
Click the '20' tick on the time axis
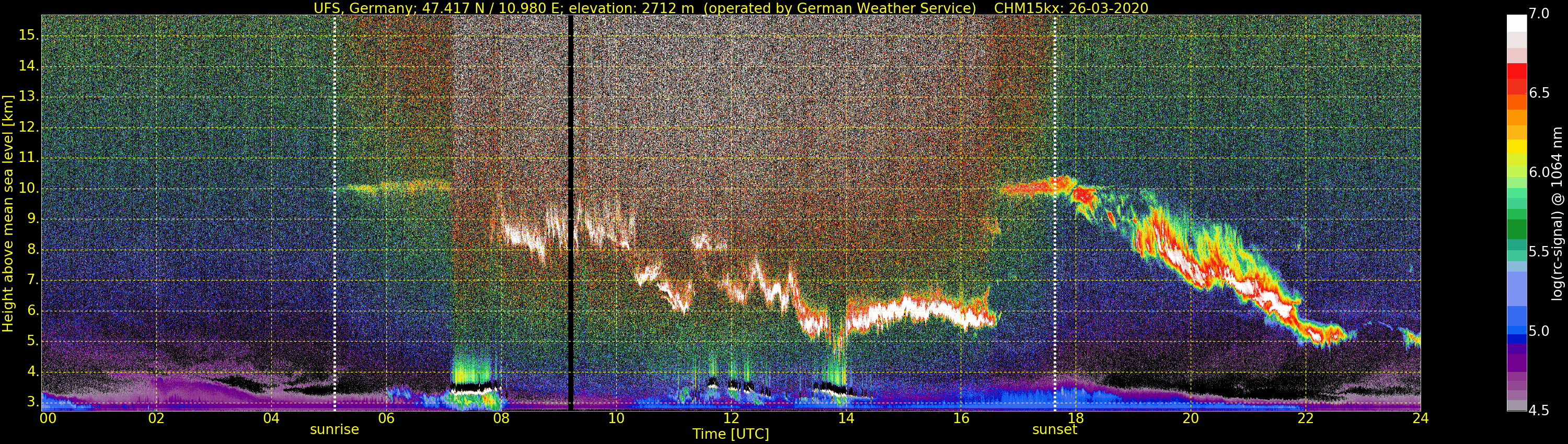click(x=1191, y=418)
